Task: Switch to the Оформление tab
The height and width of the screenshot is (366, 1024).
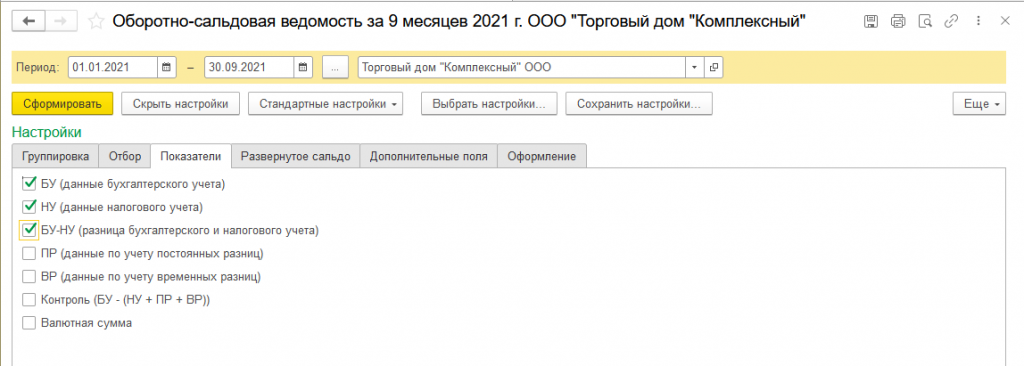Action: pyautogui.click(x=542, y=157)
